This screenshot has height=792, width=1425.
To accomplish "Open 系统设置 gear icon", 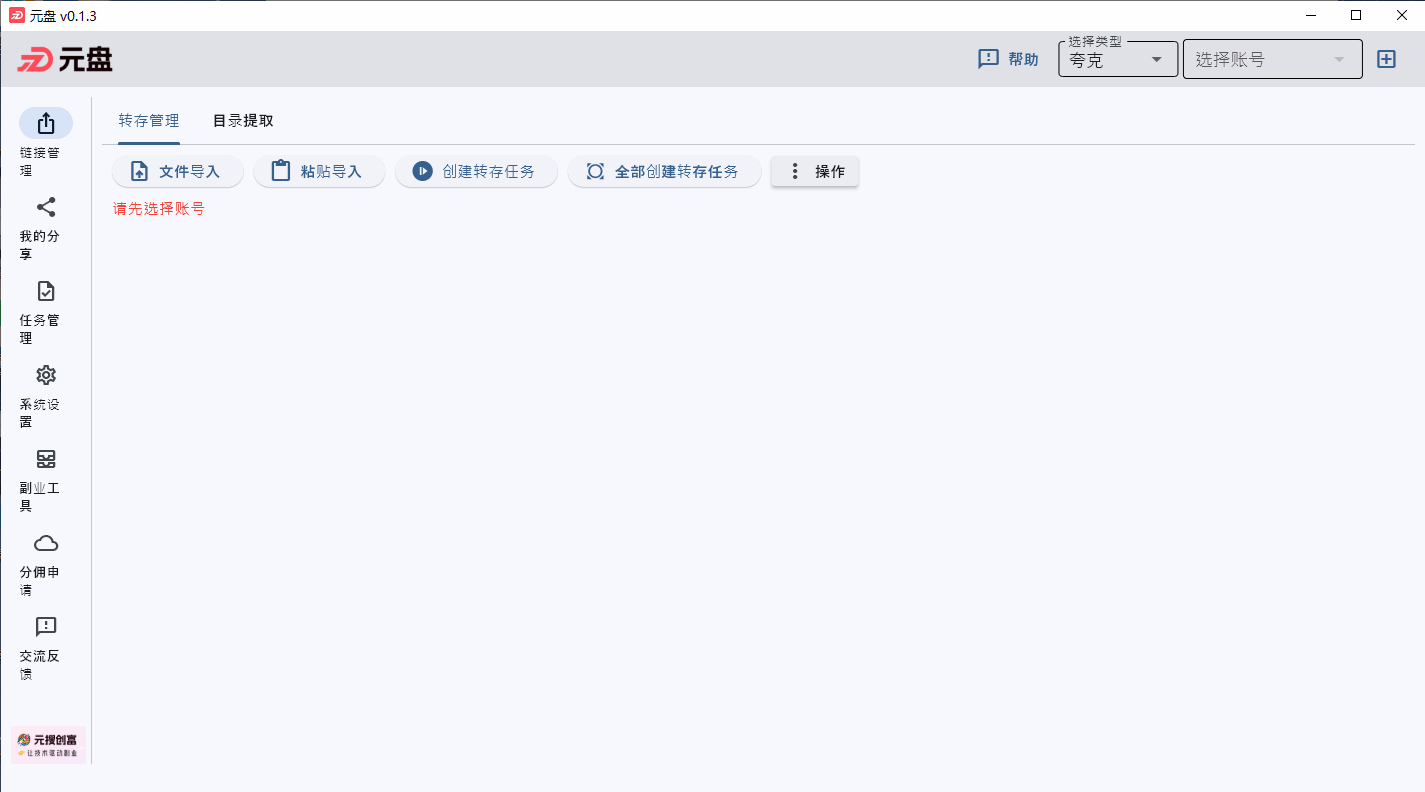I will (46, 375).
